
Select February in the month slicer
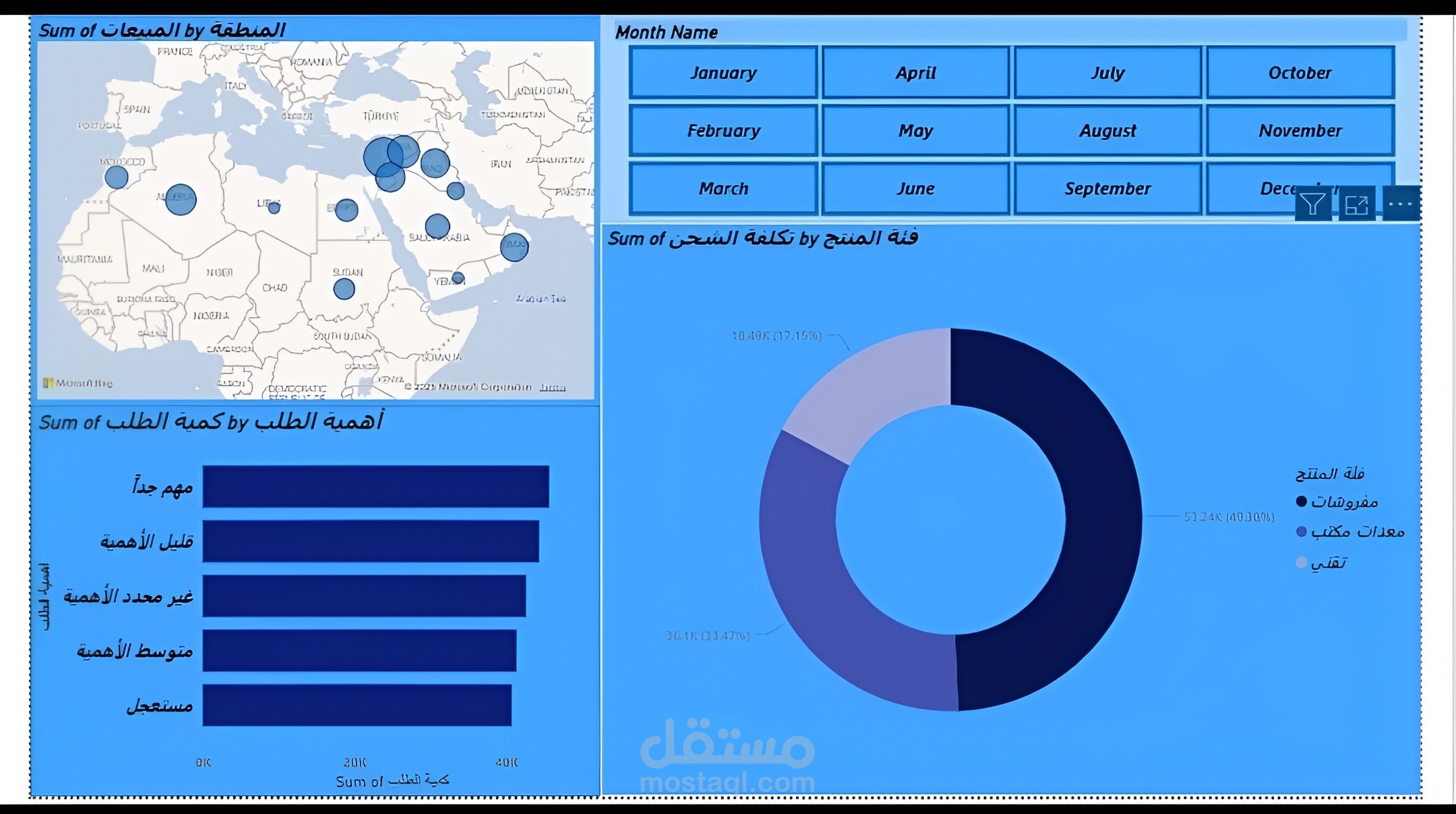[723, 131]
